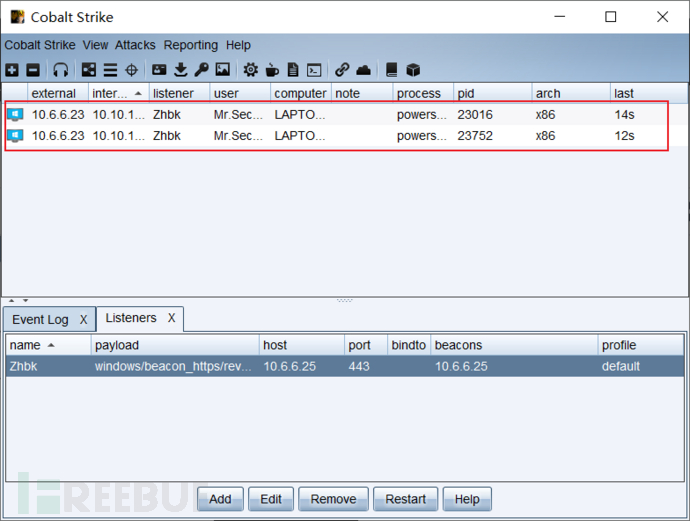Click the Edit listener button
The width and height of the screenshot is (690, 521).
(271, 499)
